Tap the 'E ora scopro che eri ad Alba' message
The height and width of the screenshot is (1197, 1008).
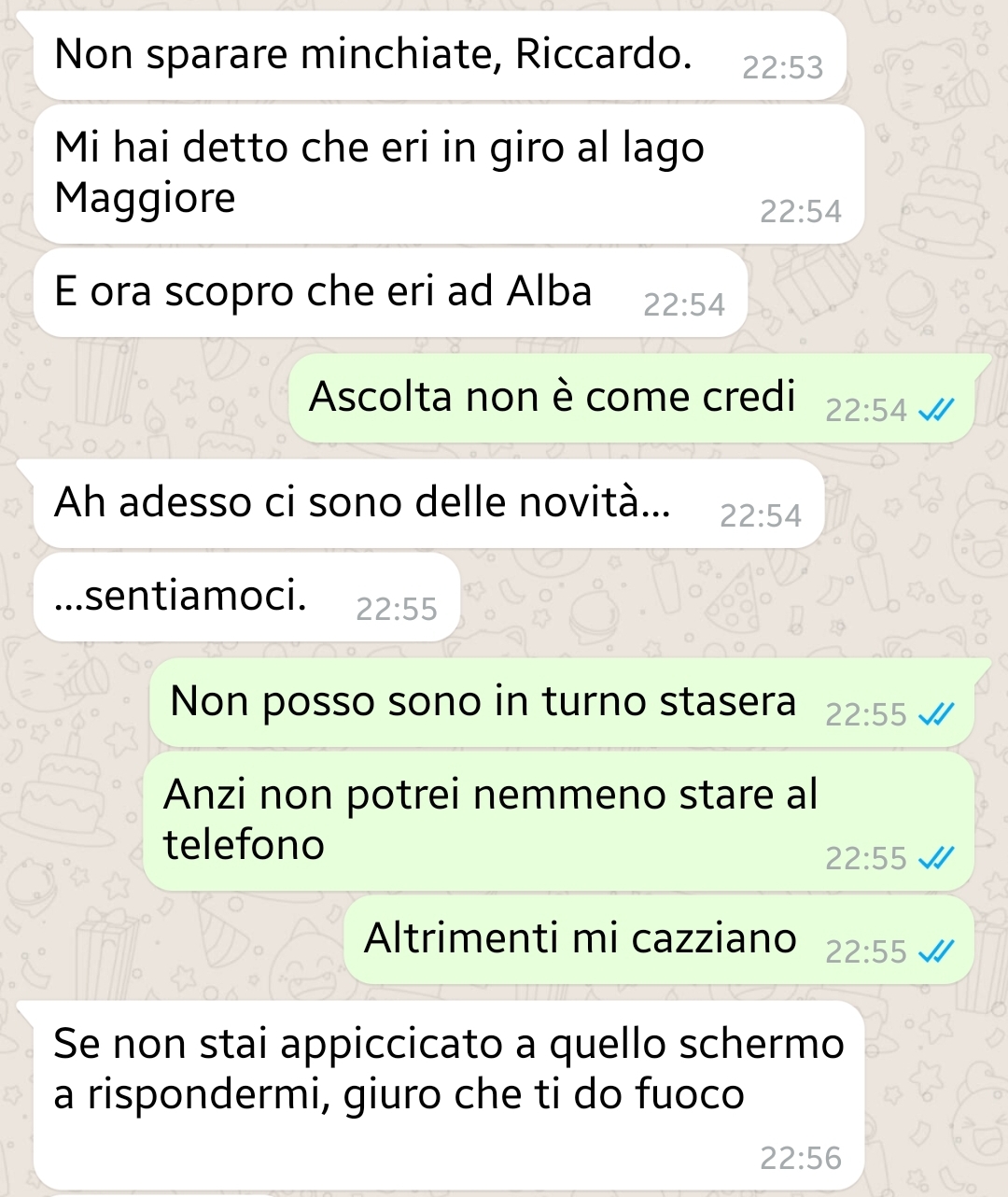(x=390, y=292)
